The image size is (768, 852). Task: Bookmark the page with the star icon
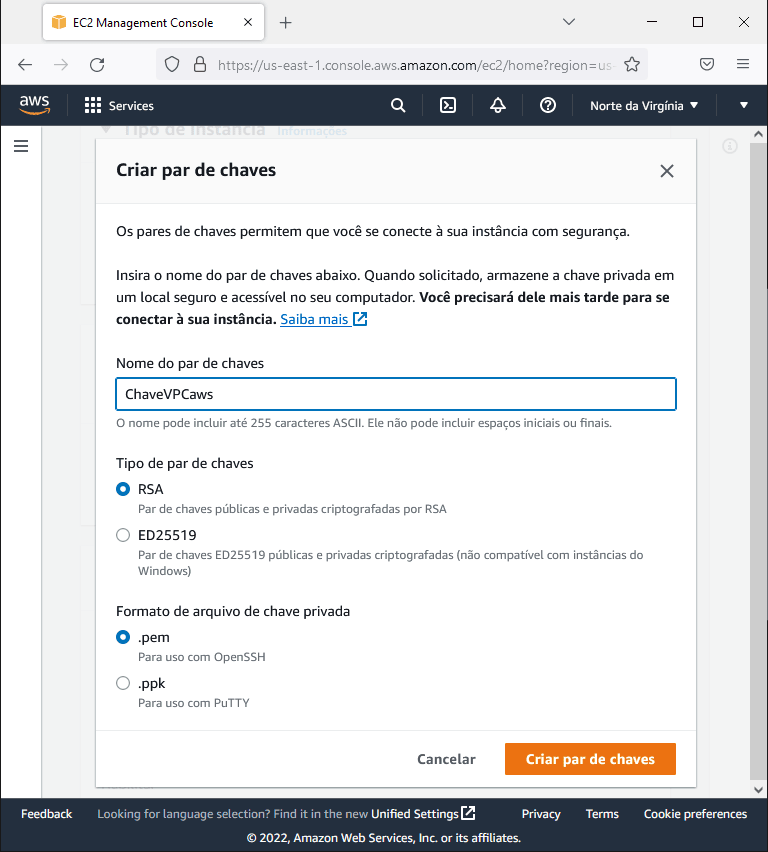click(x=632, y=65)
